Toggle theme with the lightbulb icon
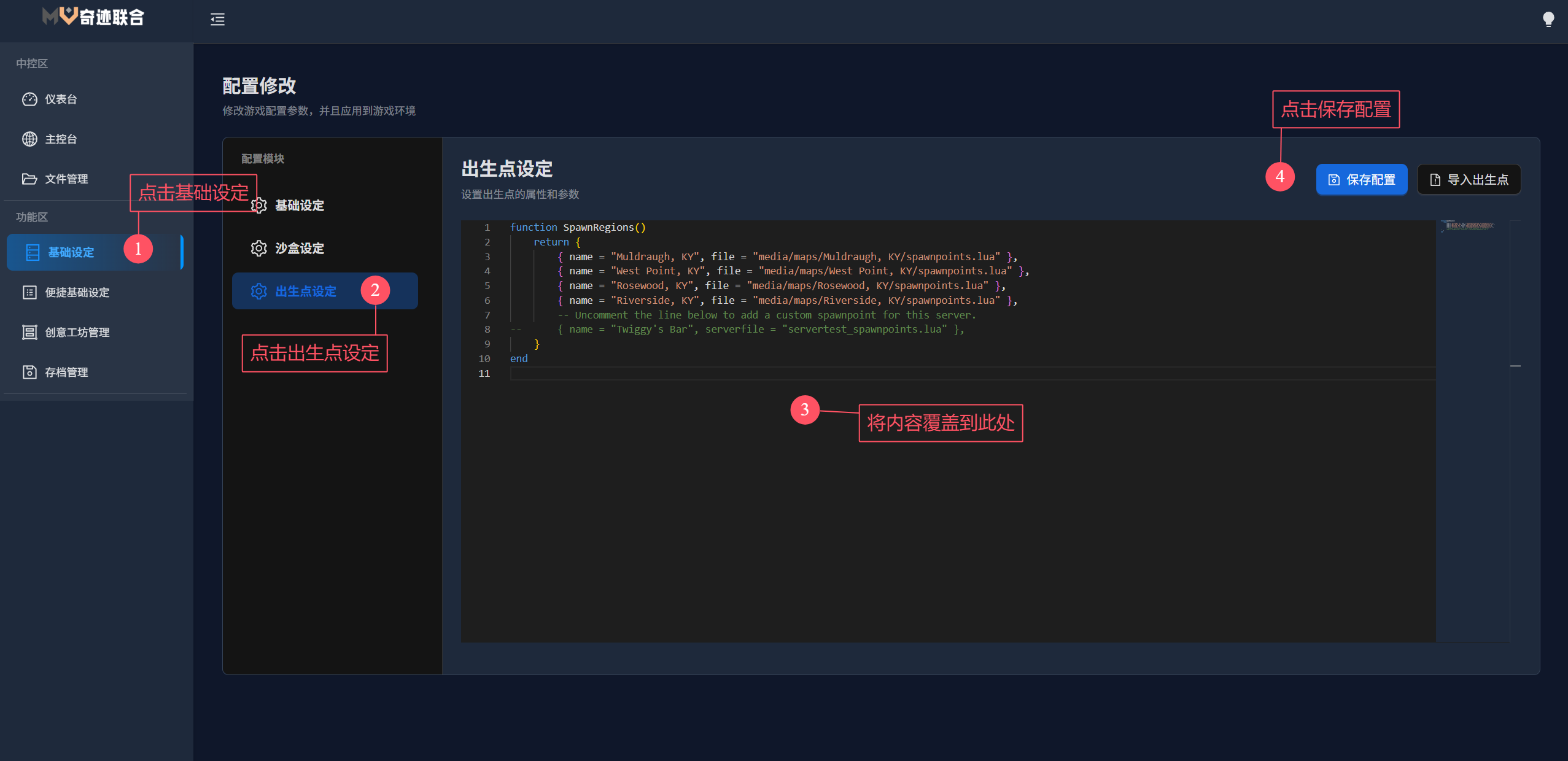The height and width of the screenshot is (761, 1568). [x=1548, y=20]
